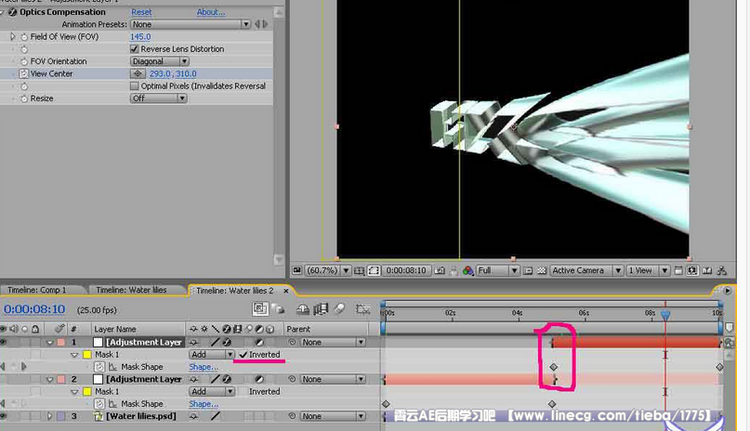Click the current time 0:00:08:10 in the timeline
The image size is (750, 431).
[x=34, y=309]
